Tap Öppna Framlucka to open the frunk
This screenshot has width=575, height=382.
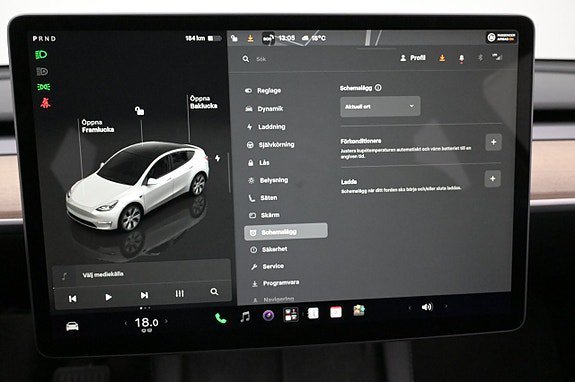pyautogui.click(x=98, y=126)
